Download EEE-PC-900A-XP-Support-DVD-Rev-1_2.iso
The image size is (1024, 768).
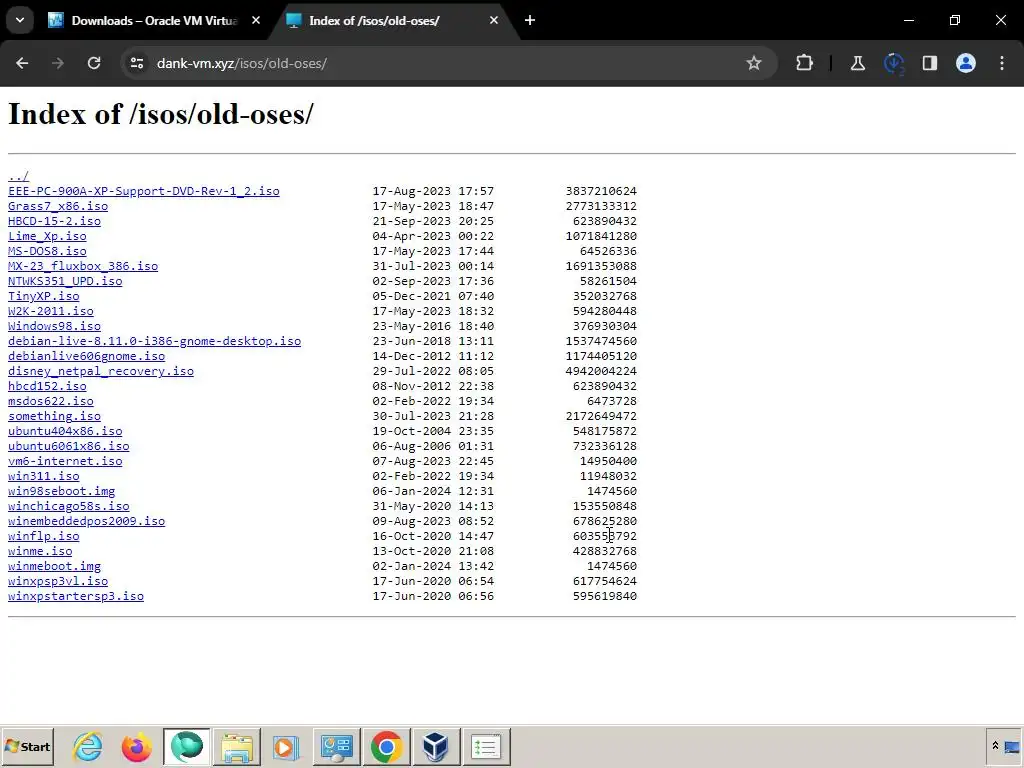point(144,191)
